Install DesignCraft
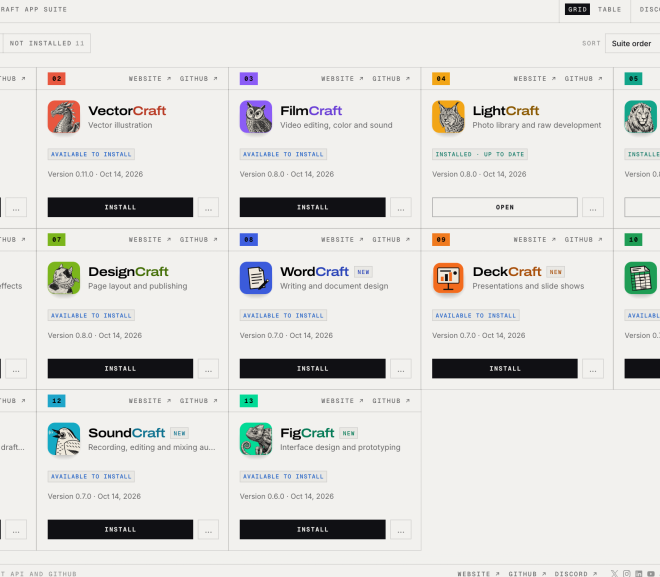660x577 pixels. (120, 368)
